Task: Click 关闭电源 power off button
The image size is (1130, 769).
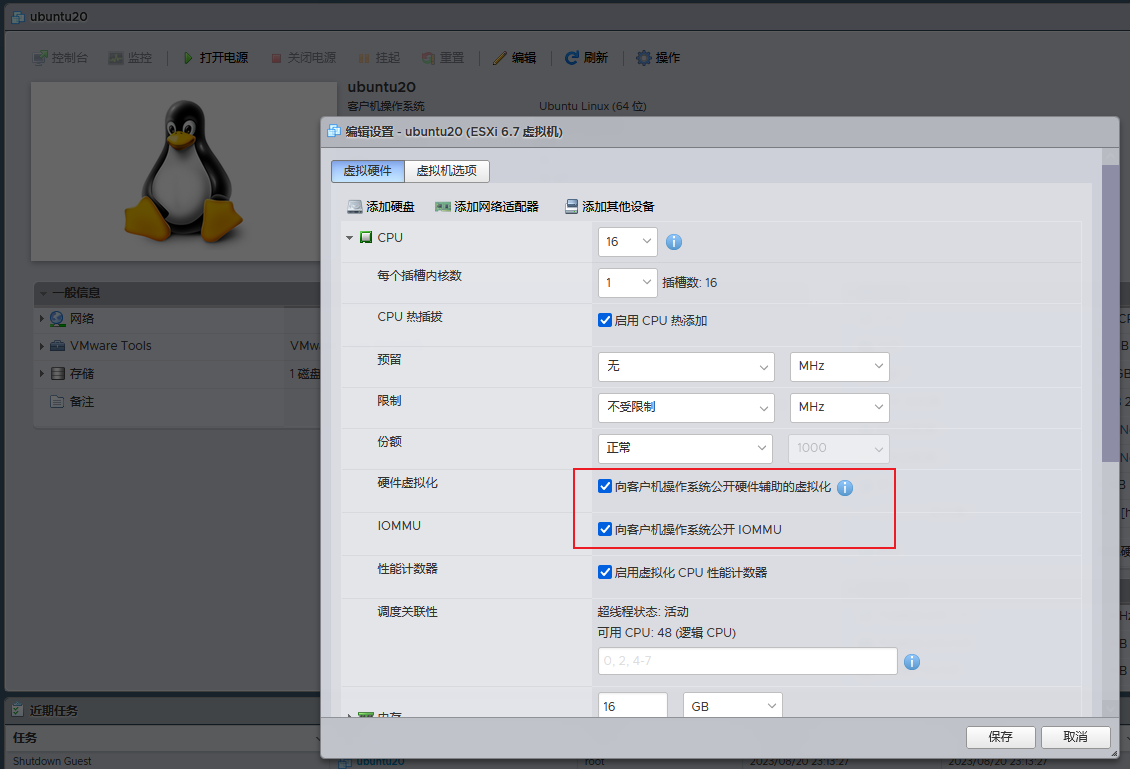Action: tap(303, 58)
